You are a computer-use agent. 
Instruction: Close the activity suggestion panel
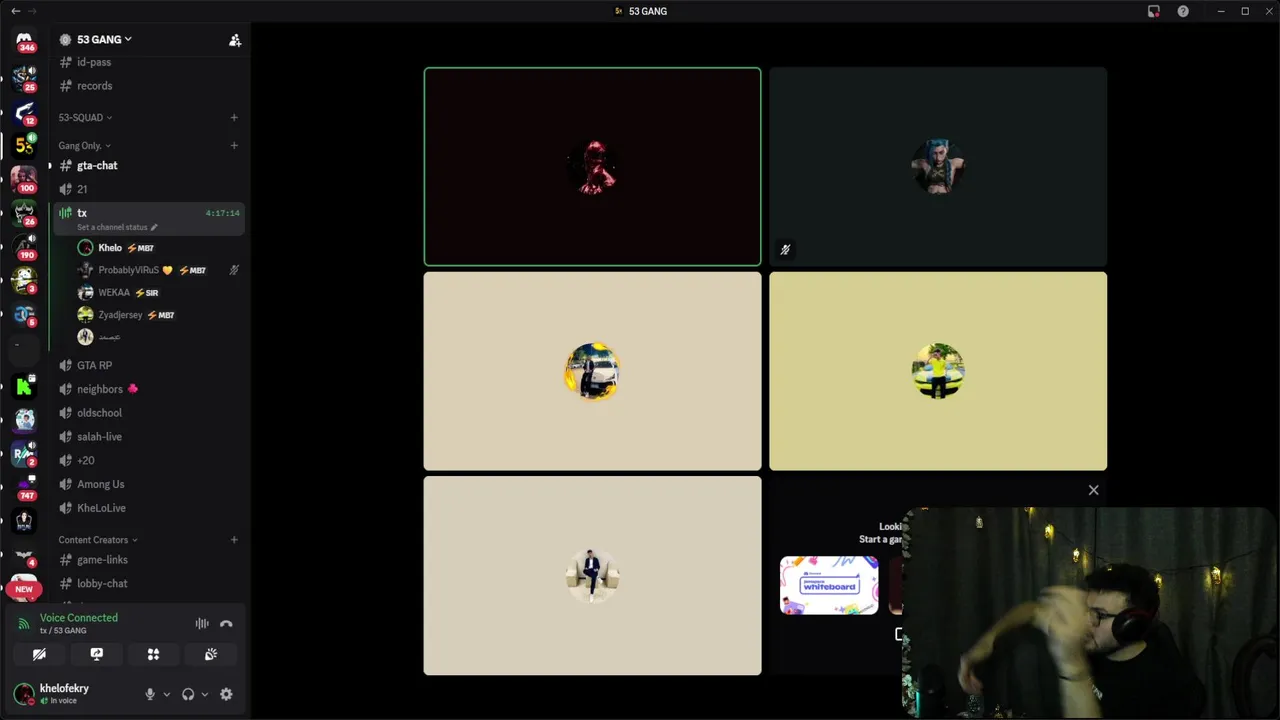(x=1093, y=490)
